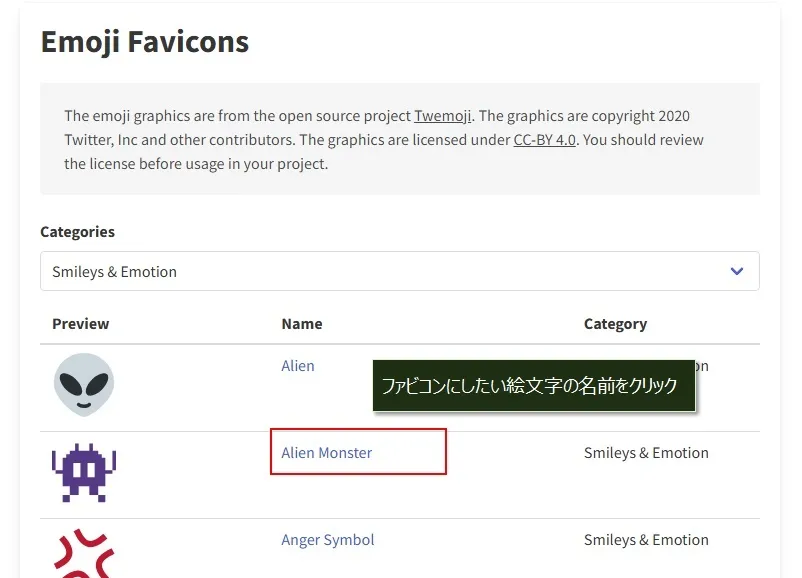Screen dimensions: 802x578
Task: Click the purple Alien Monster emoji preview
Action: pyautogui.click(x=84, y=472)
